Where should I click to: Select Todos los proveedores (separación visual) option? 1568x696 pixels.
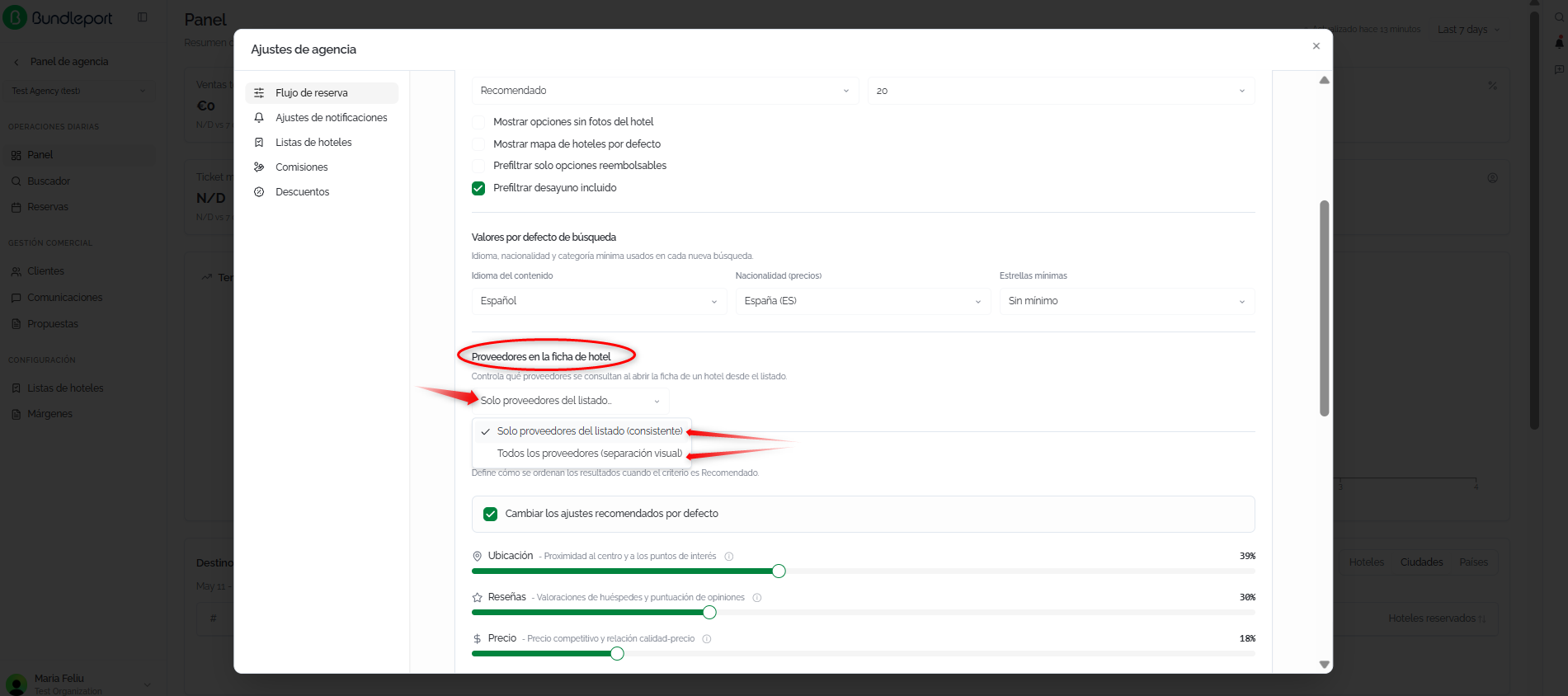click(x=582, y=454)
